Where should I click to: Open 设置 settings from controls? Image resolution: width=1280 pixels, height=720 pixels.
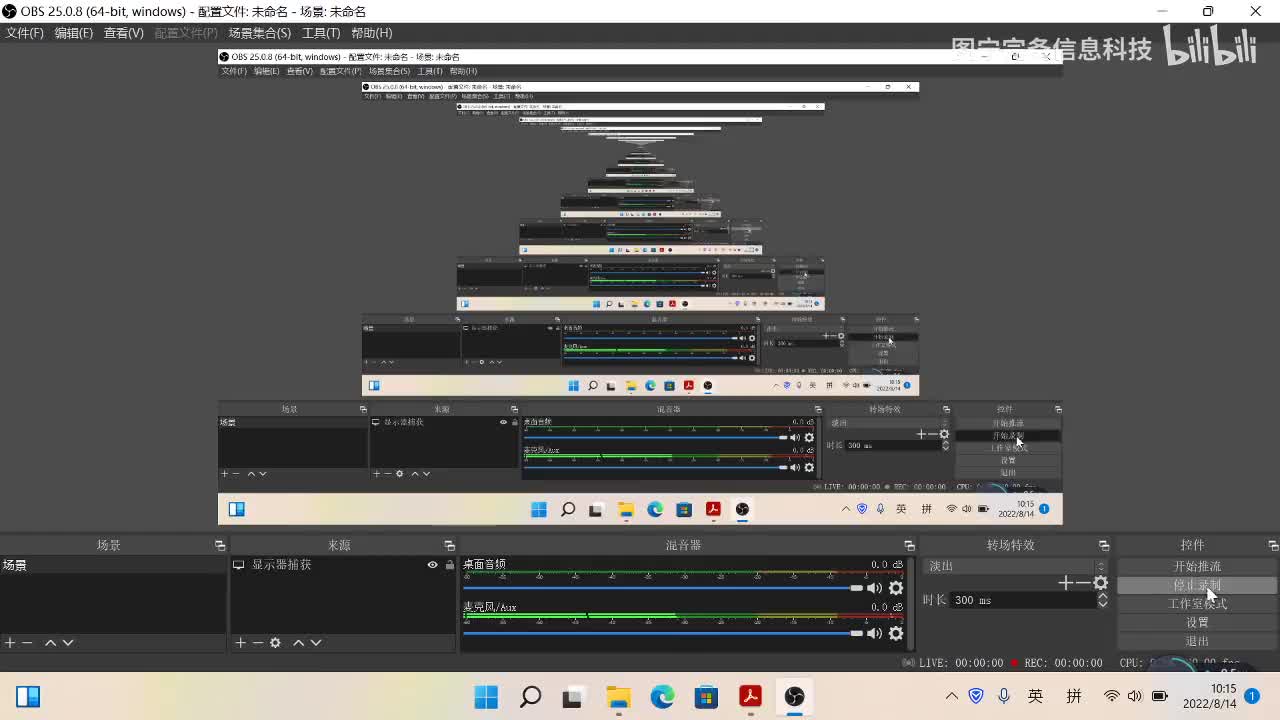(1197, 622)
